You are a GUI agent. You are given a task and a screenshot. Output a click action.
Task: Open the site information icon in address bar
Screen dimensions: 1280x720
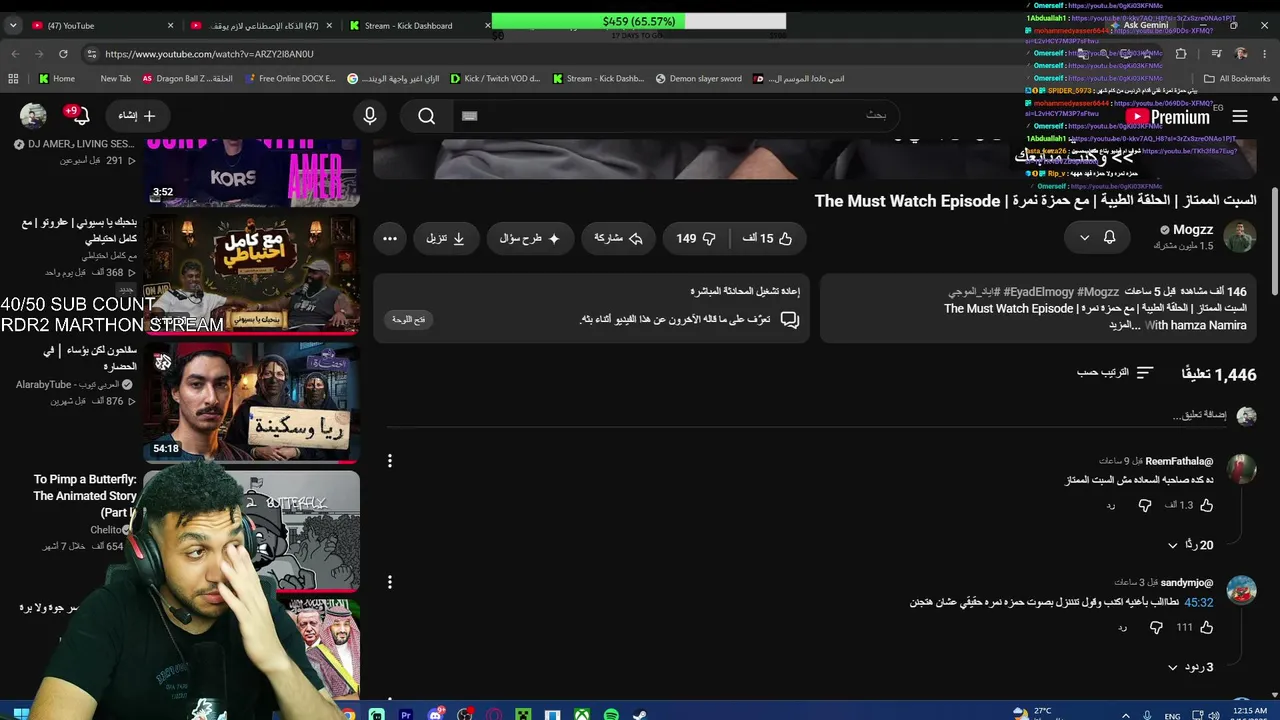point(91,54)
